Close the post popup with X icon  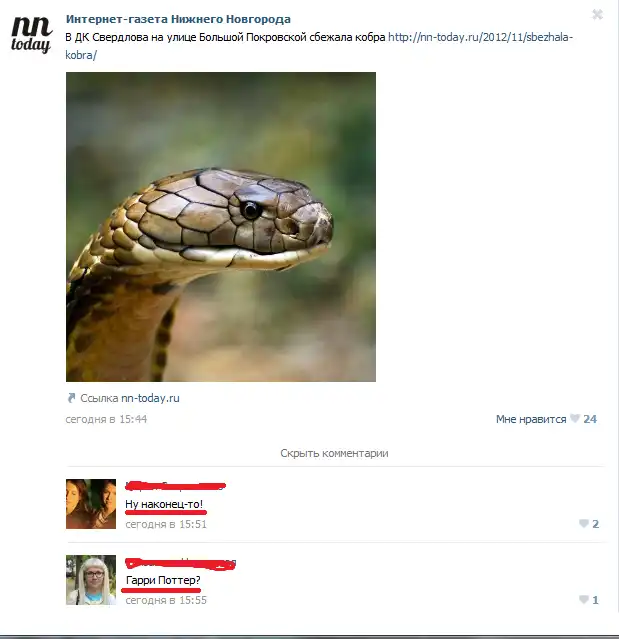click(597, 15)
